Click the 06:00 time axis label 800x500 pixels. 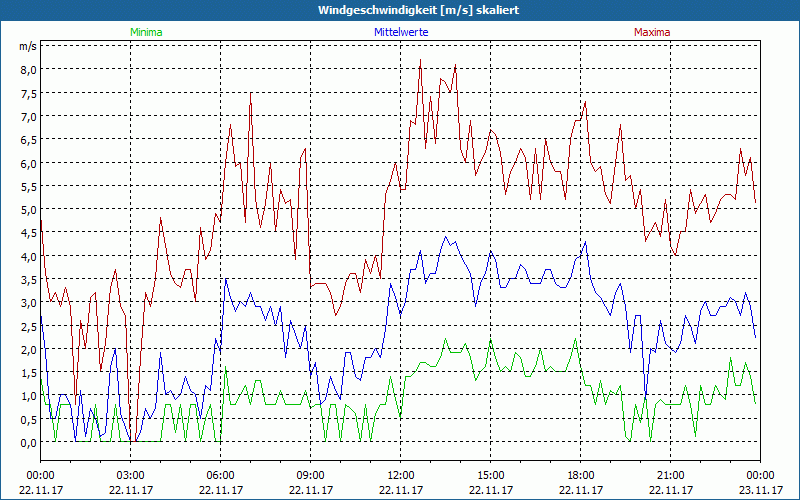click(220, 476)
